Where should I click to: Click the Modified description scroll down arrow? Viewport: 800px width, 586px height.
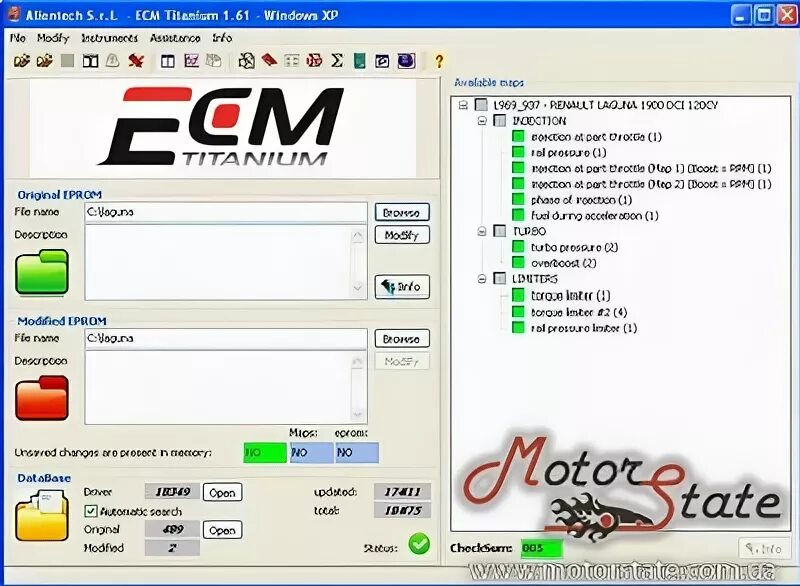358,414
